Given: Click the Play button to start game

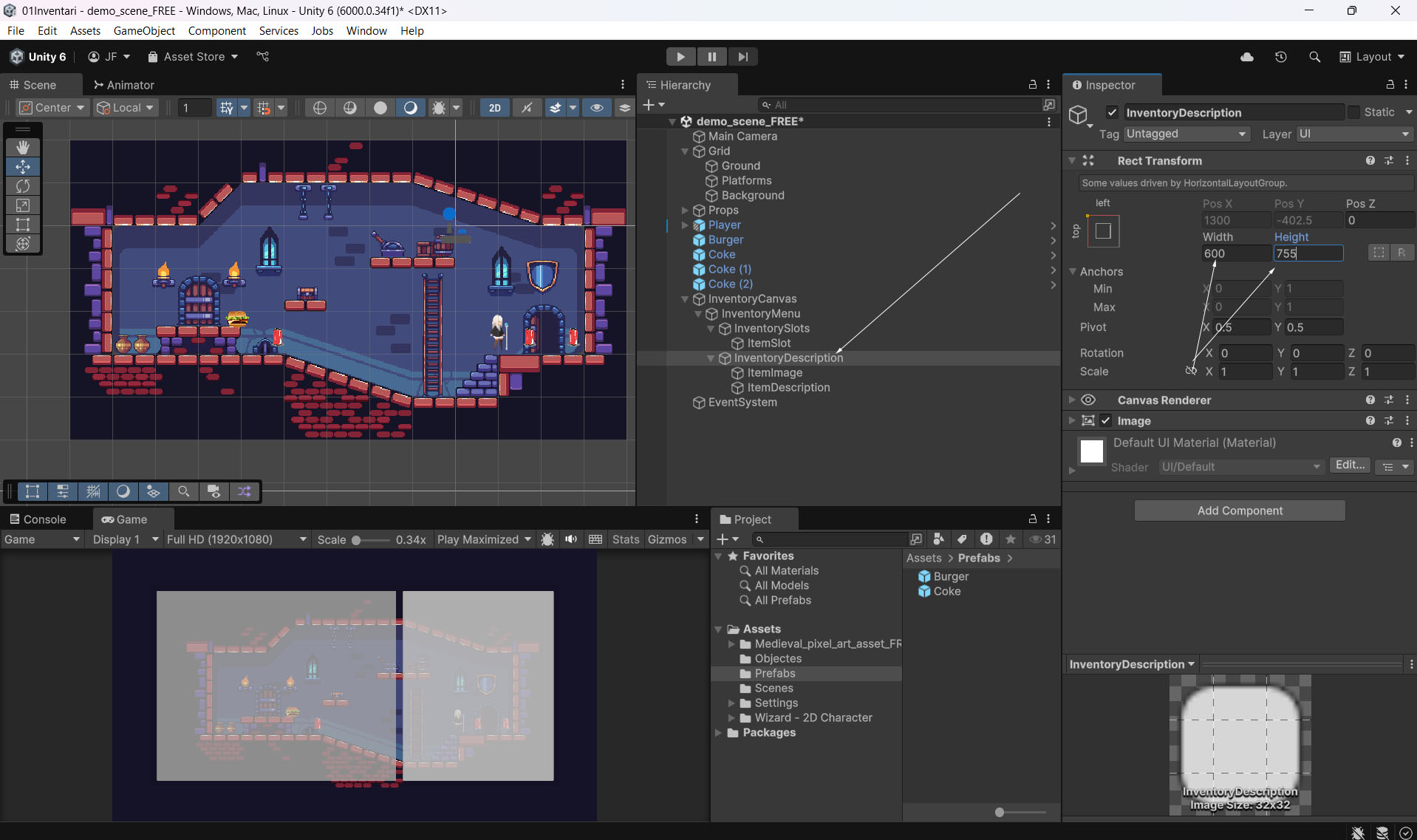Looking at the screenshot, I should (680, 57).
